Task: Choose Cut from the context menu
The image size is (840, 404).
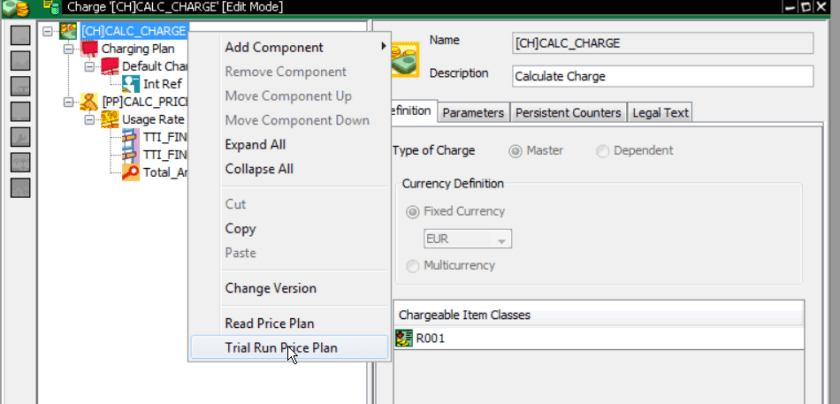Action: pos(289,204)
